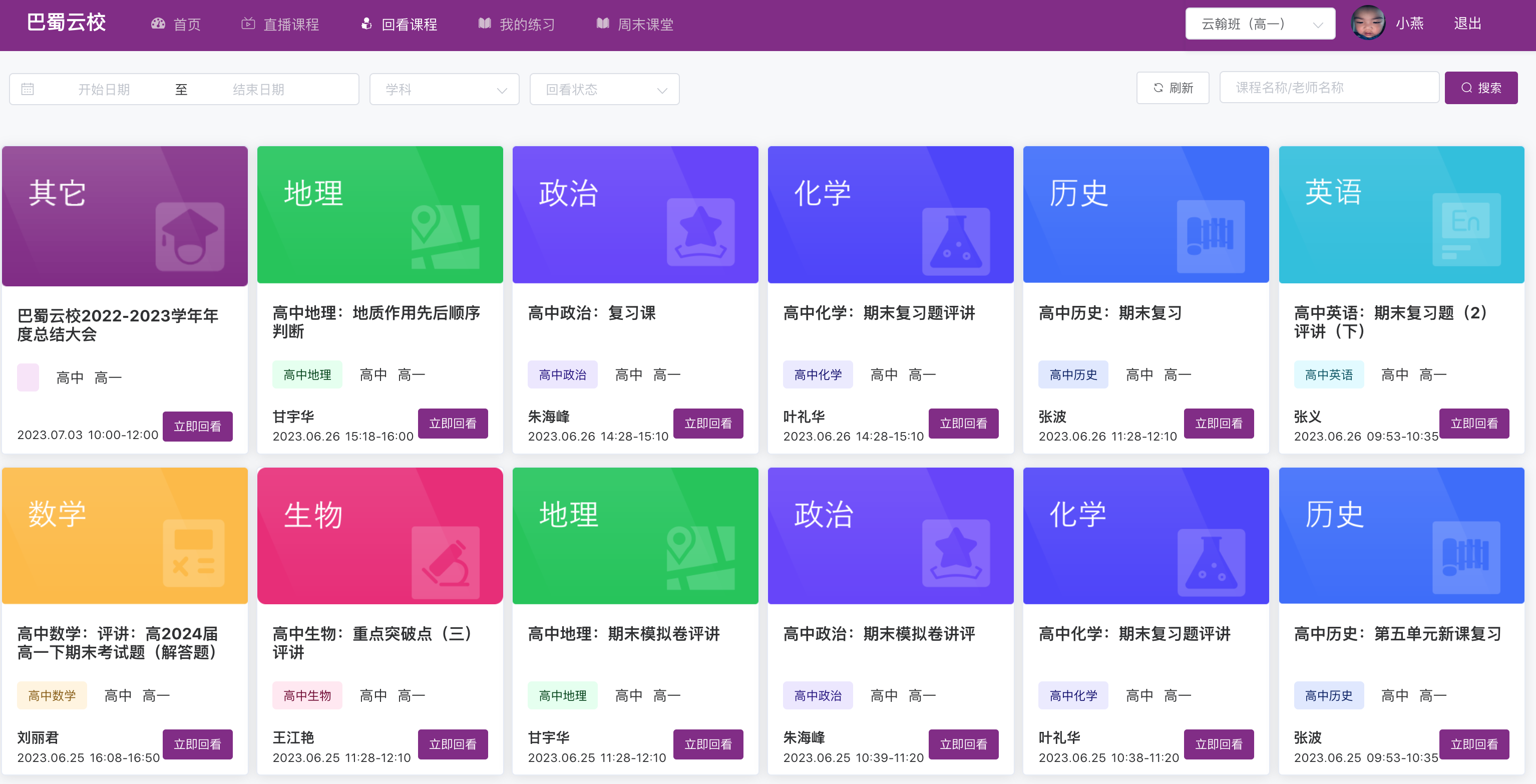Click the star icon on 高中政治：复习课 card
This screenshot has width=1536, height=784.
[700, 232]
